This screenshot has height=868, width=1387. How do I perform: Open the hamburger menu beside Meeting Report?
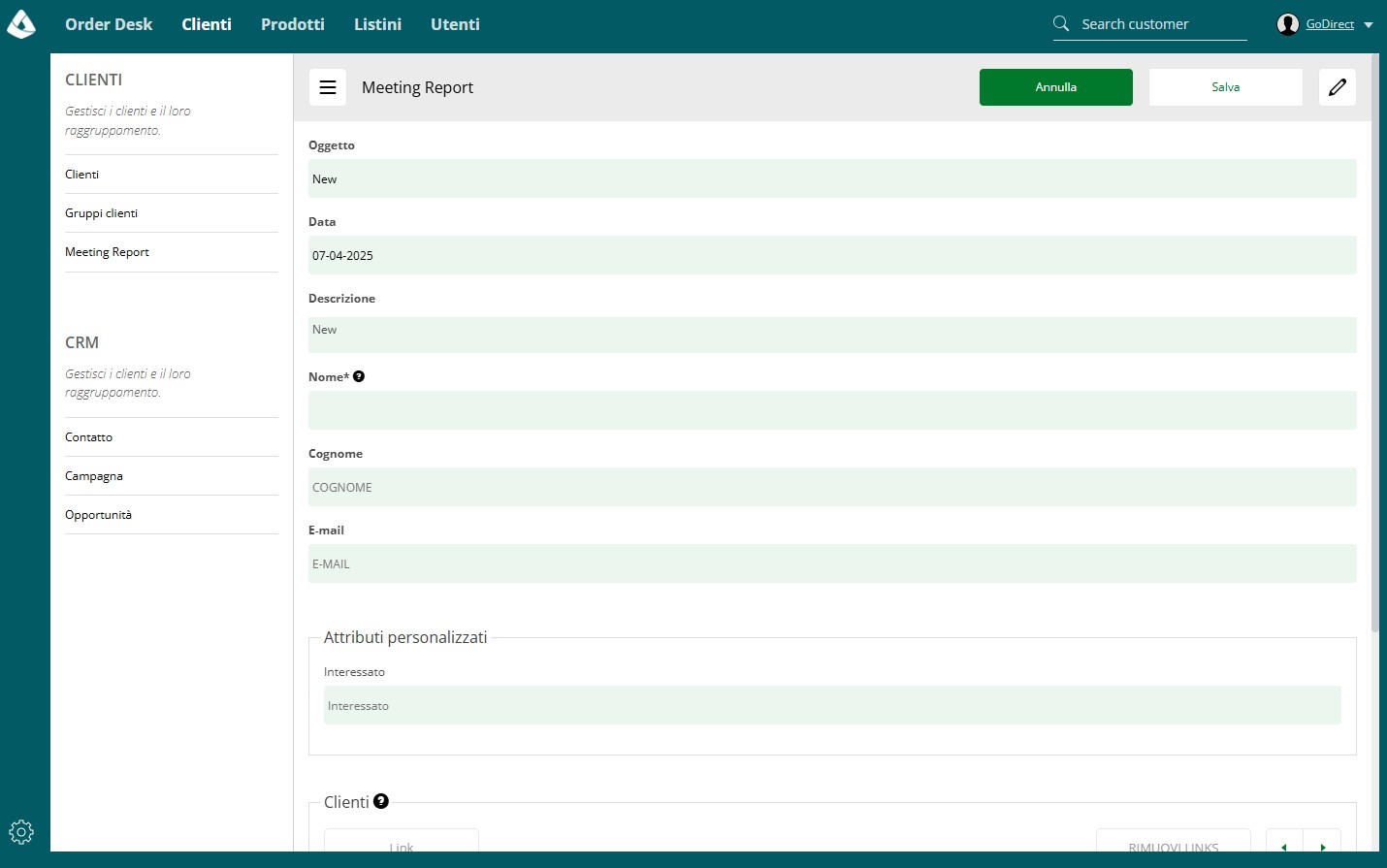point(328,87)
